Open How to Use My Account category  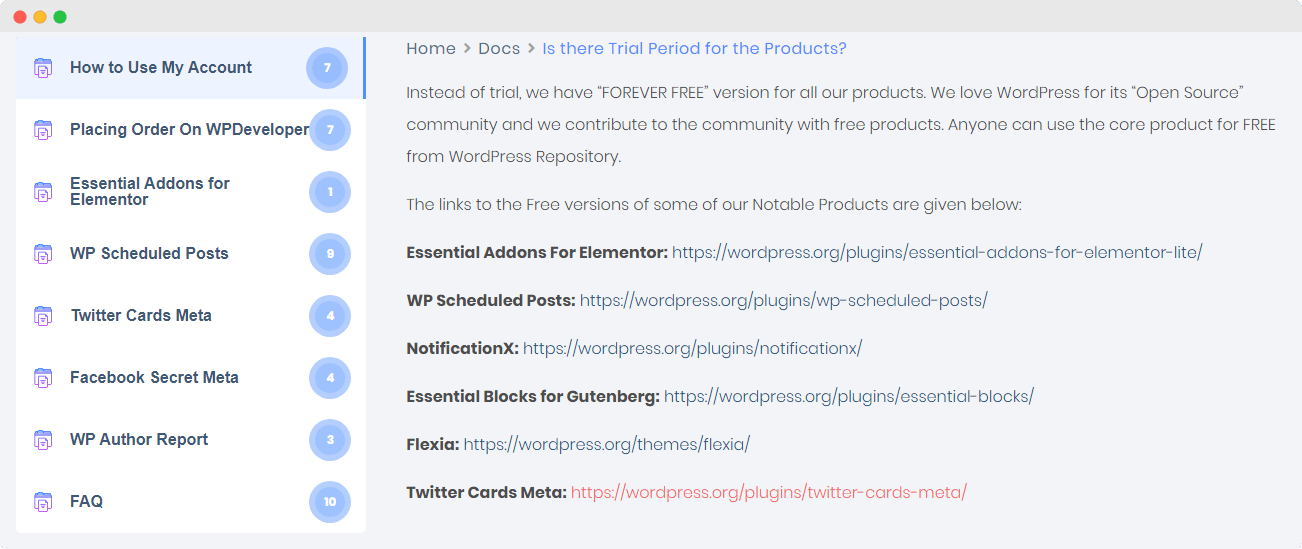[x=161, y=68]
